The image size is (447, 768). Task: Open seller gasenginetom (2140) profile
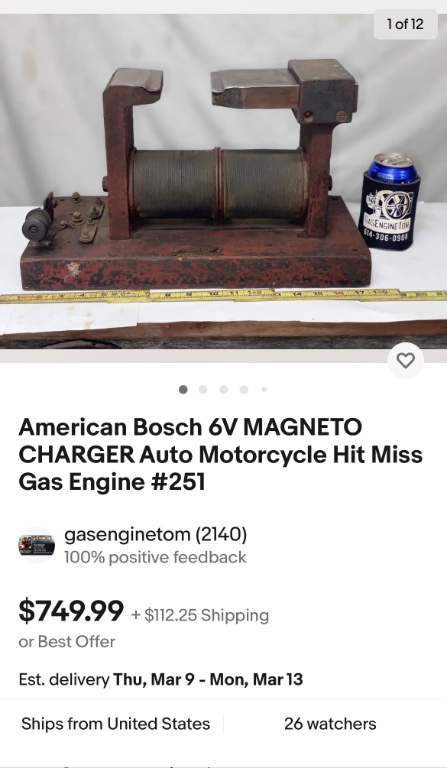(x=156, y=534)
